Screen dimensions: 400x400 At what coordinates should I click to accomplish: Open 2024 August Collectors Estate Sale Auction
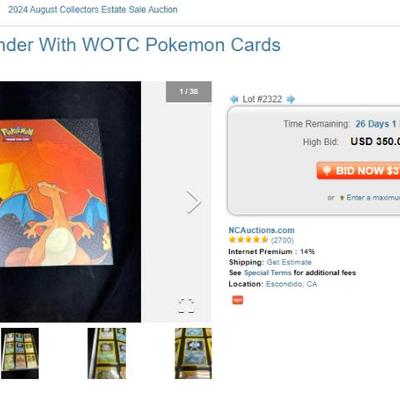[x=93, y=9]
